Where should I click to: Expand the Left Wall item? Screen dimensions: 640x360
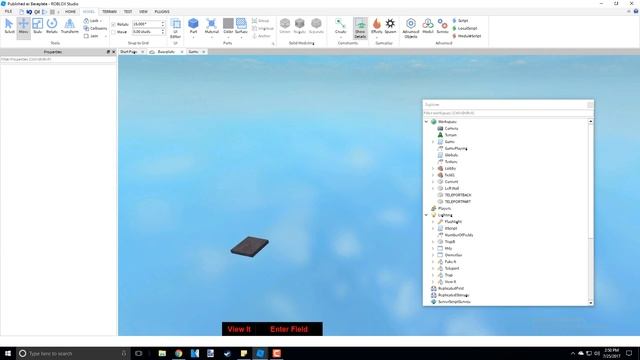click(433, 188)
